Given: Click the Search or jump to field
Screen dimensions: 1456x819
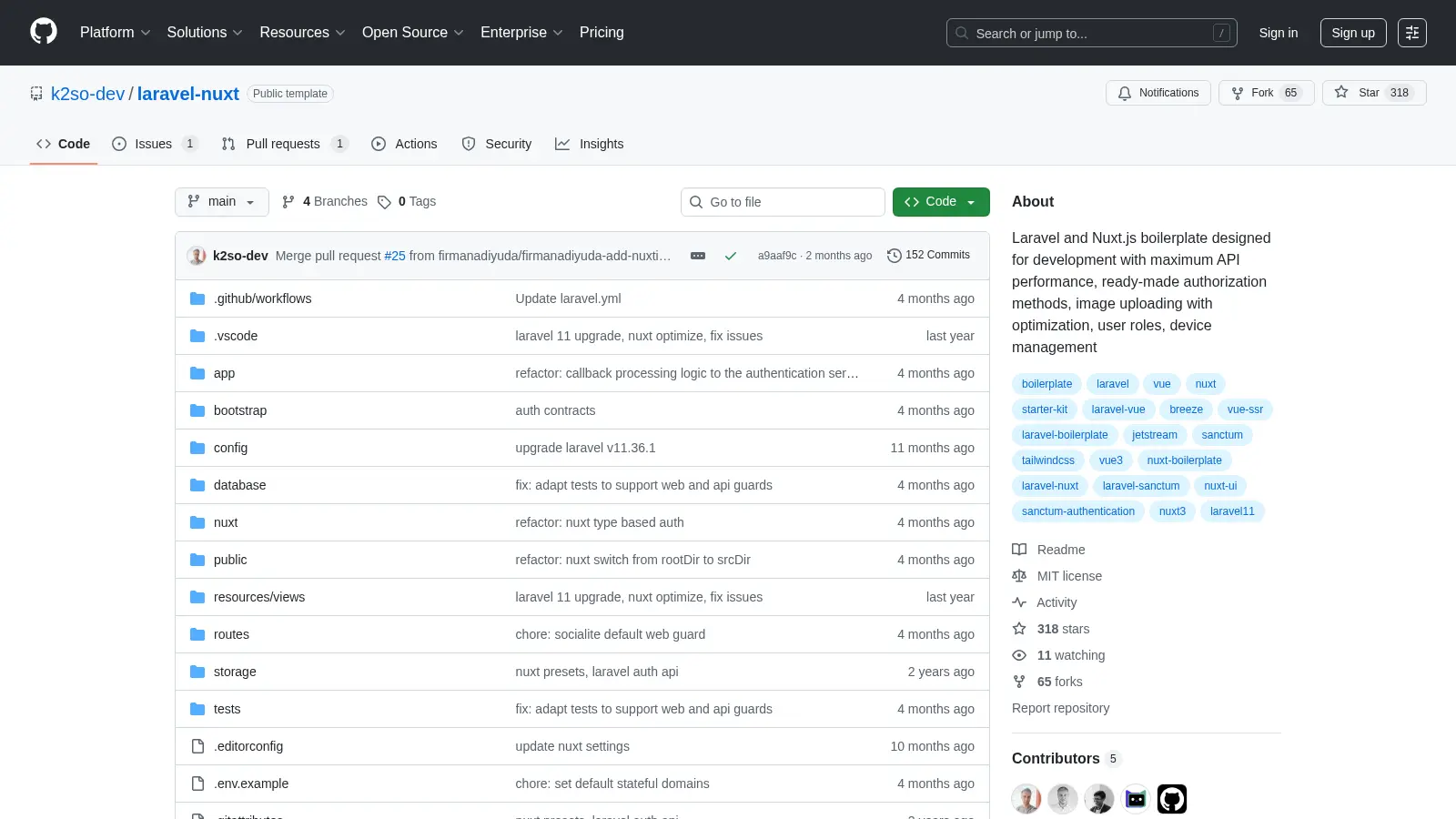Looking at the screenshot, I should [x=1092, y=33].
